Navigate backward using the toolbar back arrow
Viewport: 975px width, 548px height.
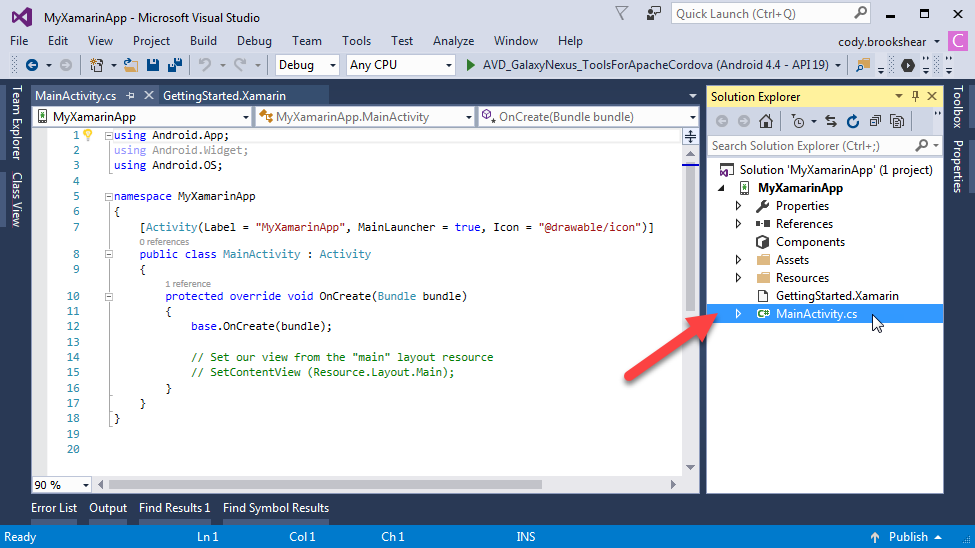click(32, 65)
